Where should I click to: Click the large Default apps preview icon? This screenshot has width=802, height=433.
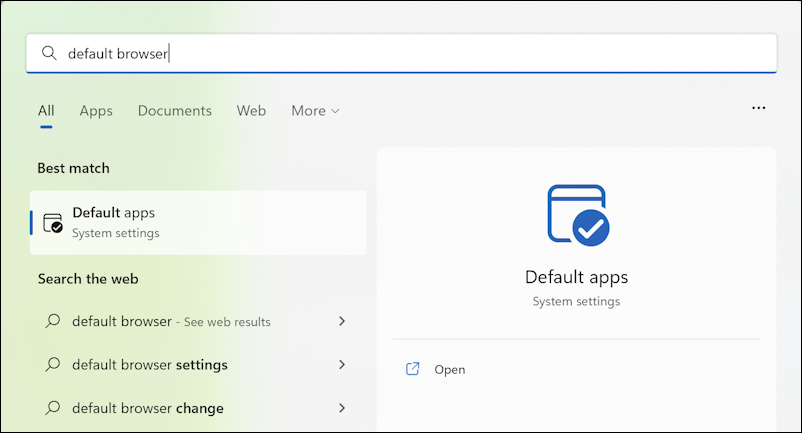(578, 215)
